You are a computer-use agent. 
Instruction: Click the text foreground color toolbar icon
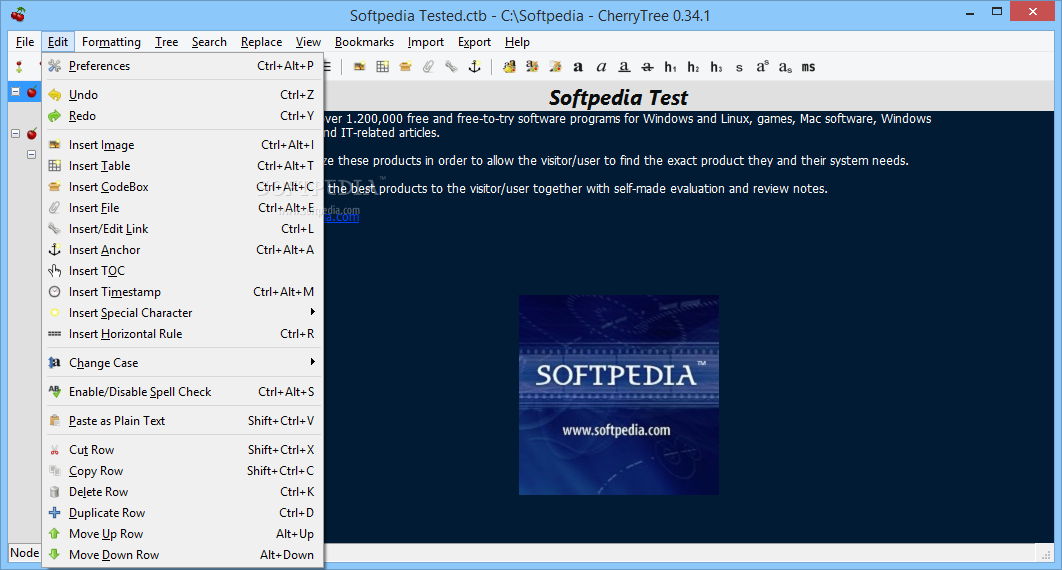tap(509, 66)
